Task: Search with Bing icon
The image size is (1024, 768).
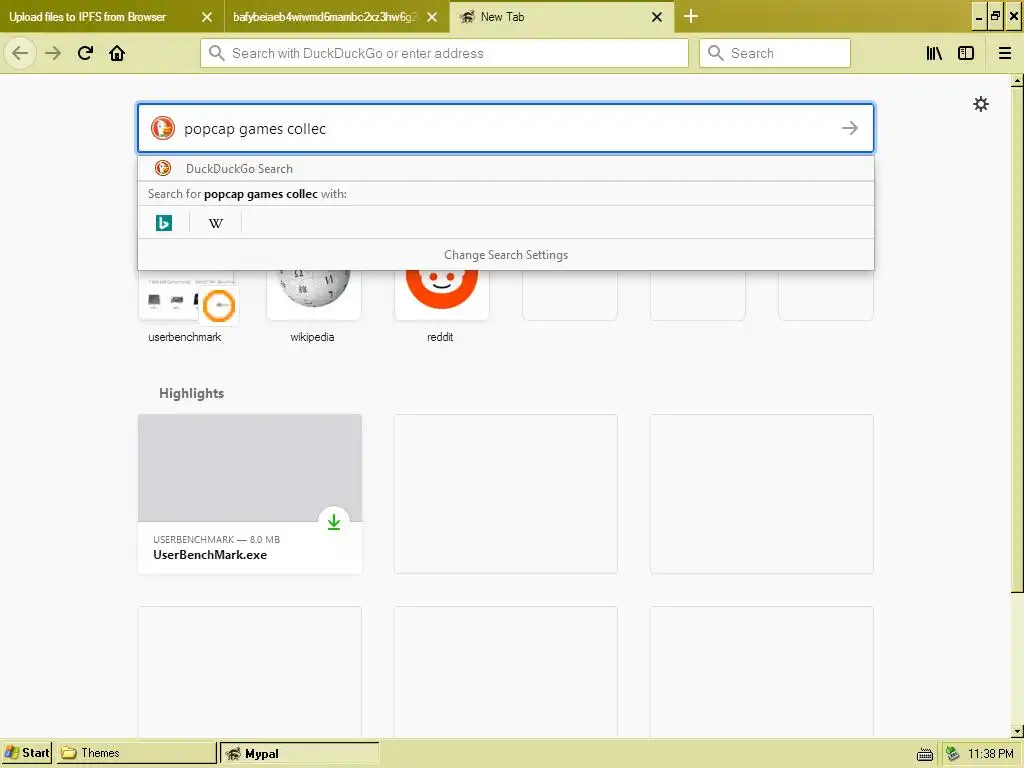Action: click(164, 223)
